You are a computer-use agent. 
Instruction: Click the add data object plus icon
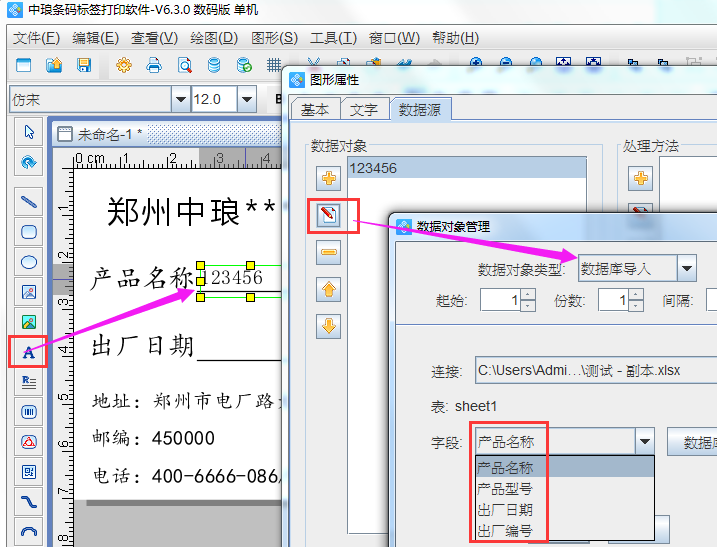pyautogui.click(x=330, y=179)
